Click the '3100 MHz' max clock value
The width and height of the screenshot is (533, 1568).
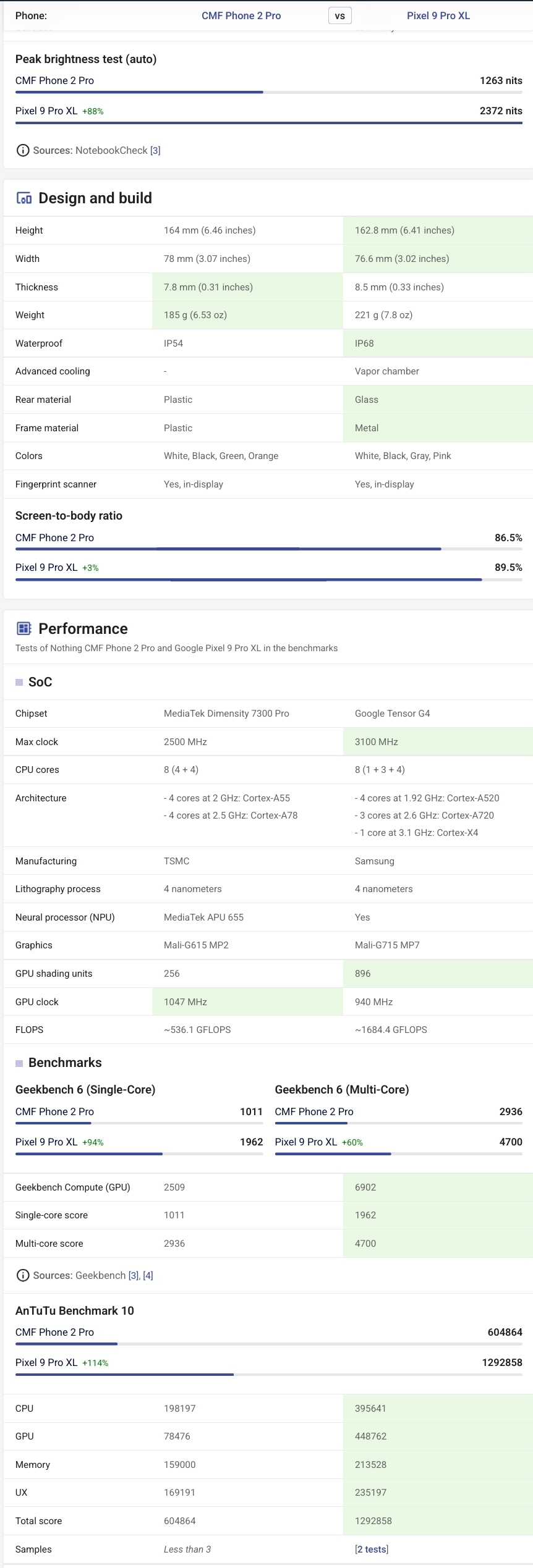click(377, 742)
